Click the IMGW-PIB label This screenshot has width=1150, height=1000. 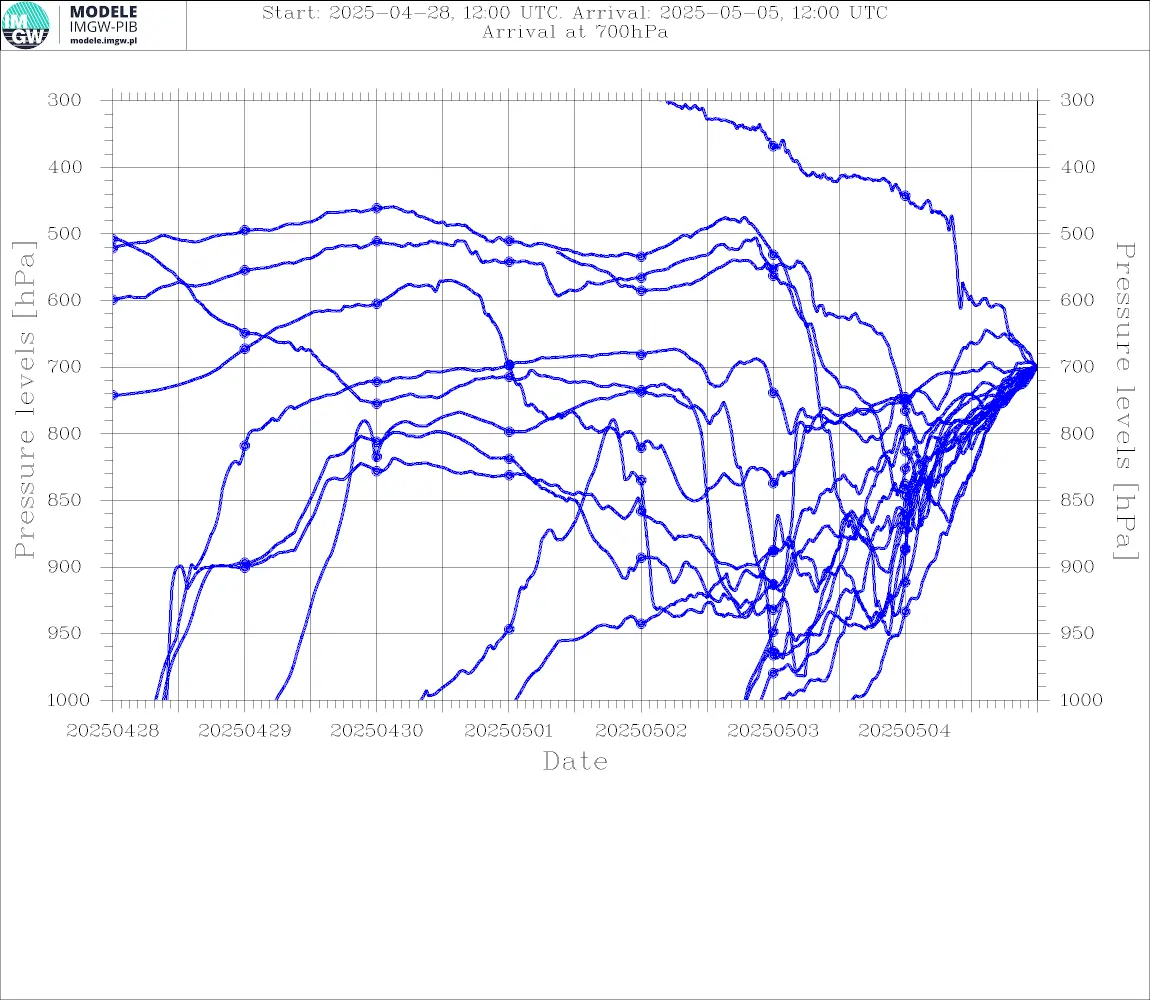[x=103, y=27]
